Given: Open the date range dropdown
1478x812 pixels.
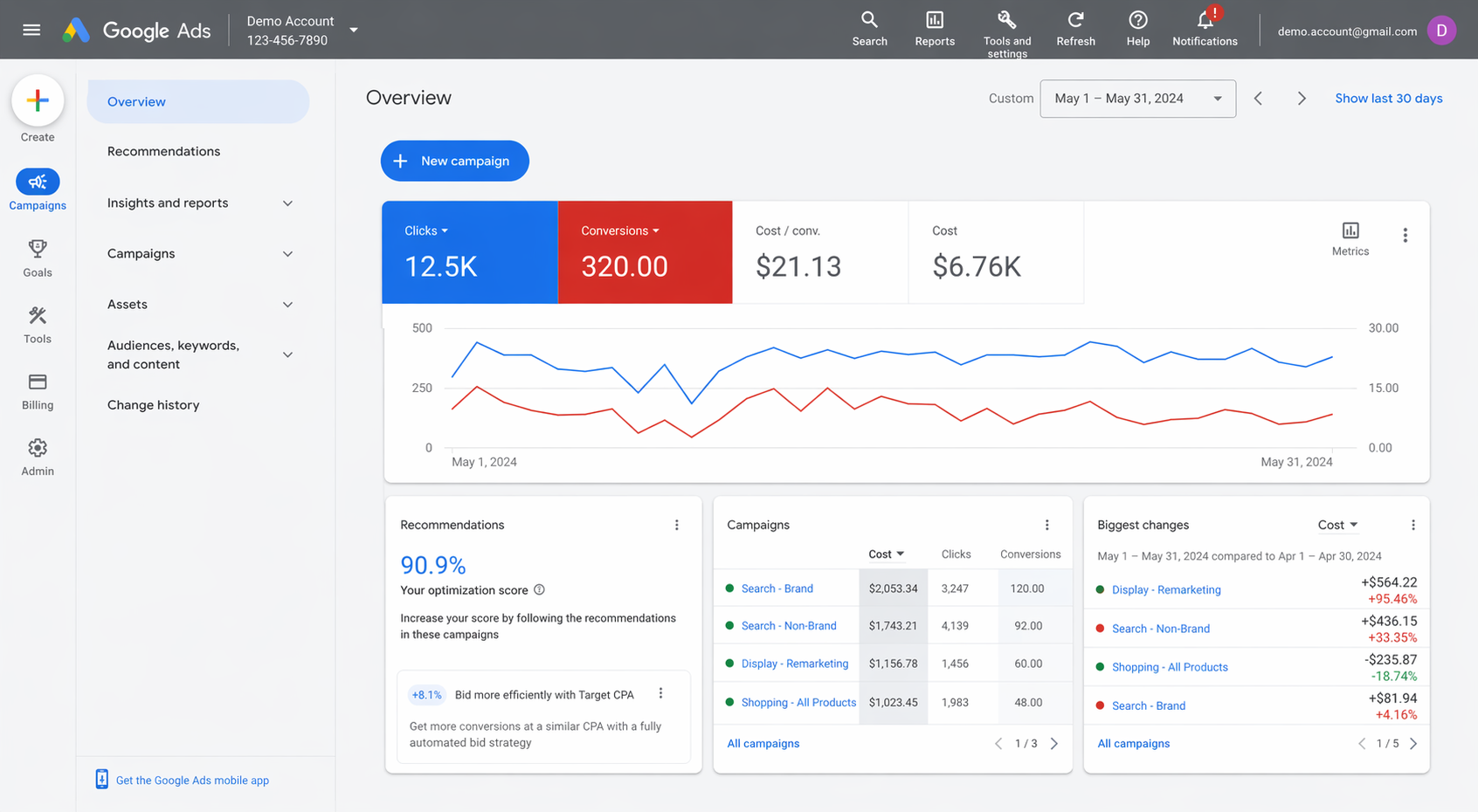Looking at the screenshot, I should [x=1137, y=99].
